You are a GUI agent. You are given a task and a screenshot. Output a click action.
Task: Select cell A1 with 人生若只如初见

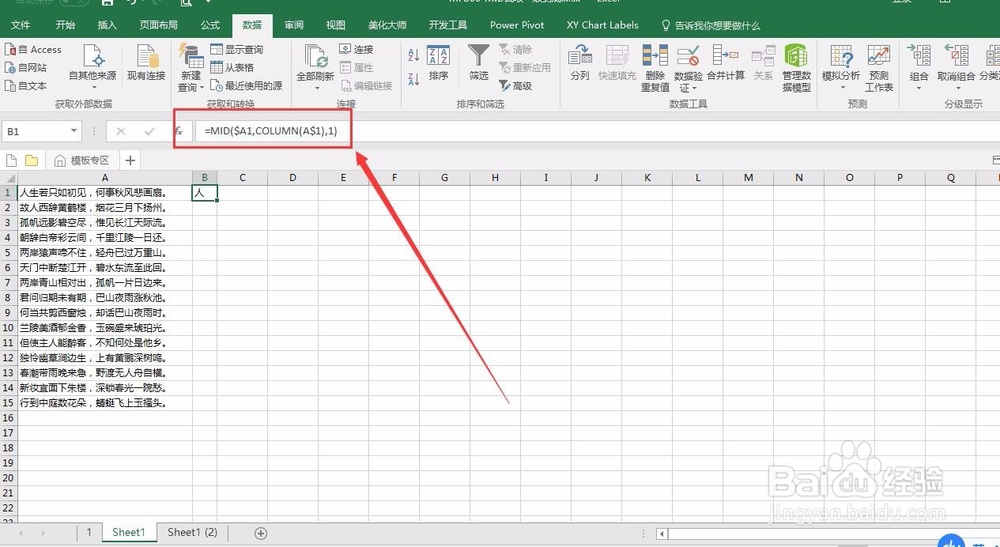coord(105,193)
